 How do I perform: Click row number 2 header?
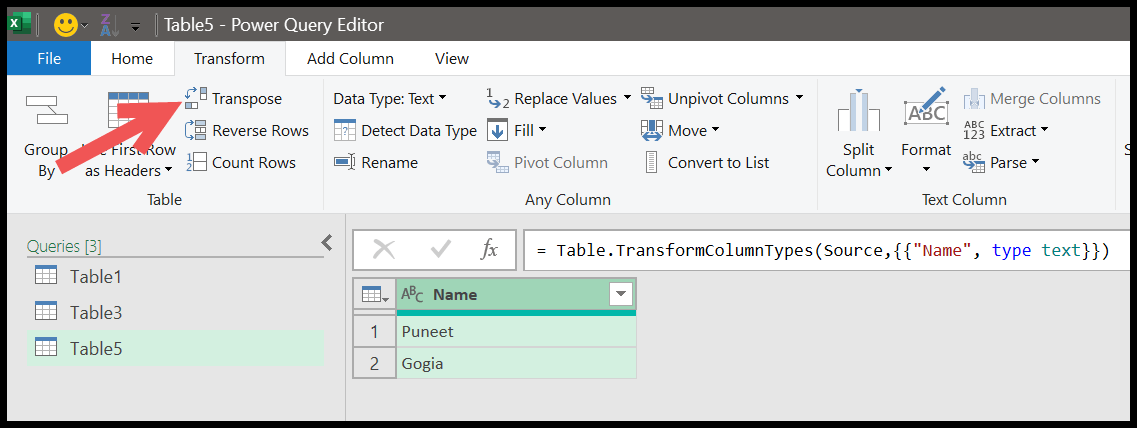374,363
